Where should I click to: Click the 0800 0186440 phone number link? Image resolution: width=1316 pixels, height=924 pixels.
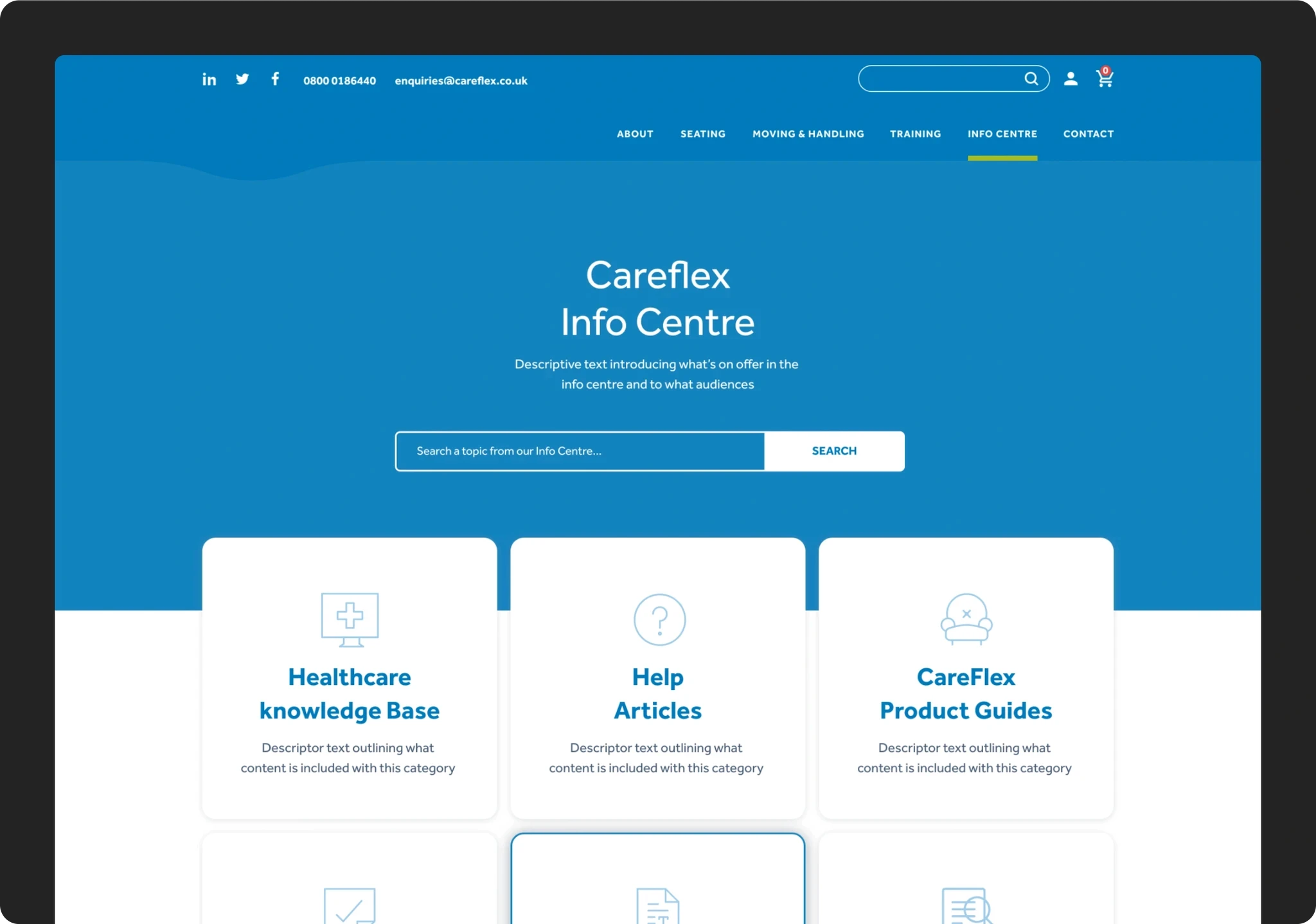(x=338, y=80)
